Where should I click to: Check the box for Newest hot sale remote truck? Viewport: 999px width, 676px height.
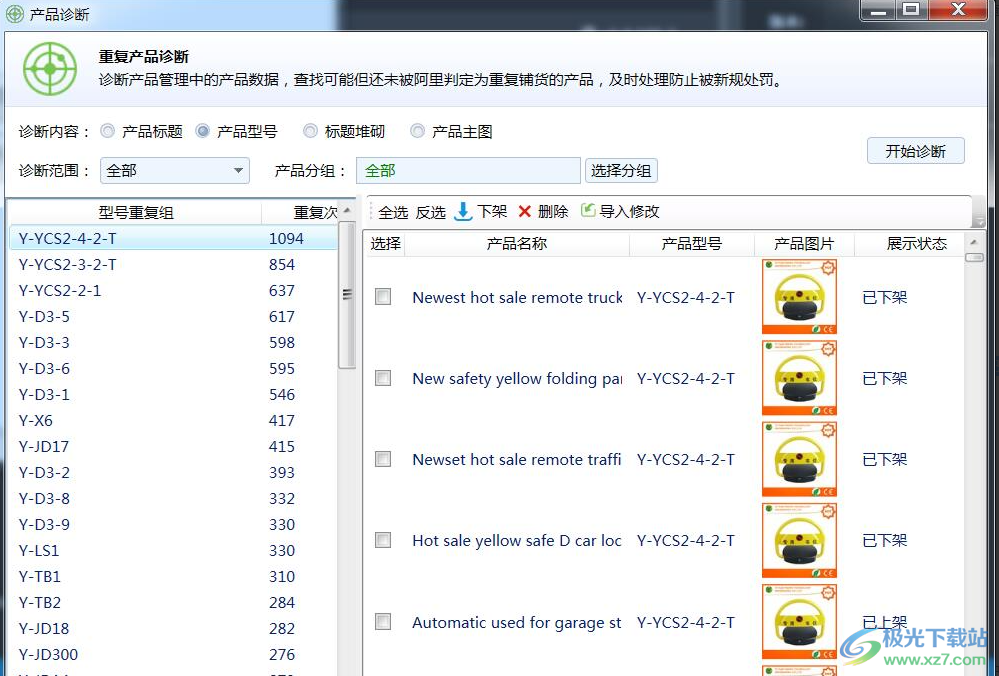[x=383, y=297]
